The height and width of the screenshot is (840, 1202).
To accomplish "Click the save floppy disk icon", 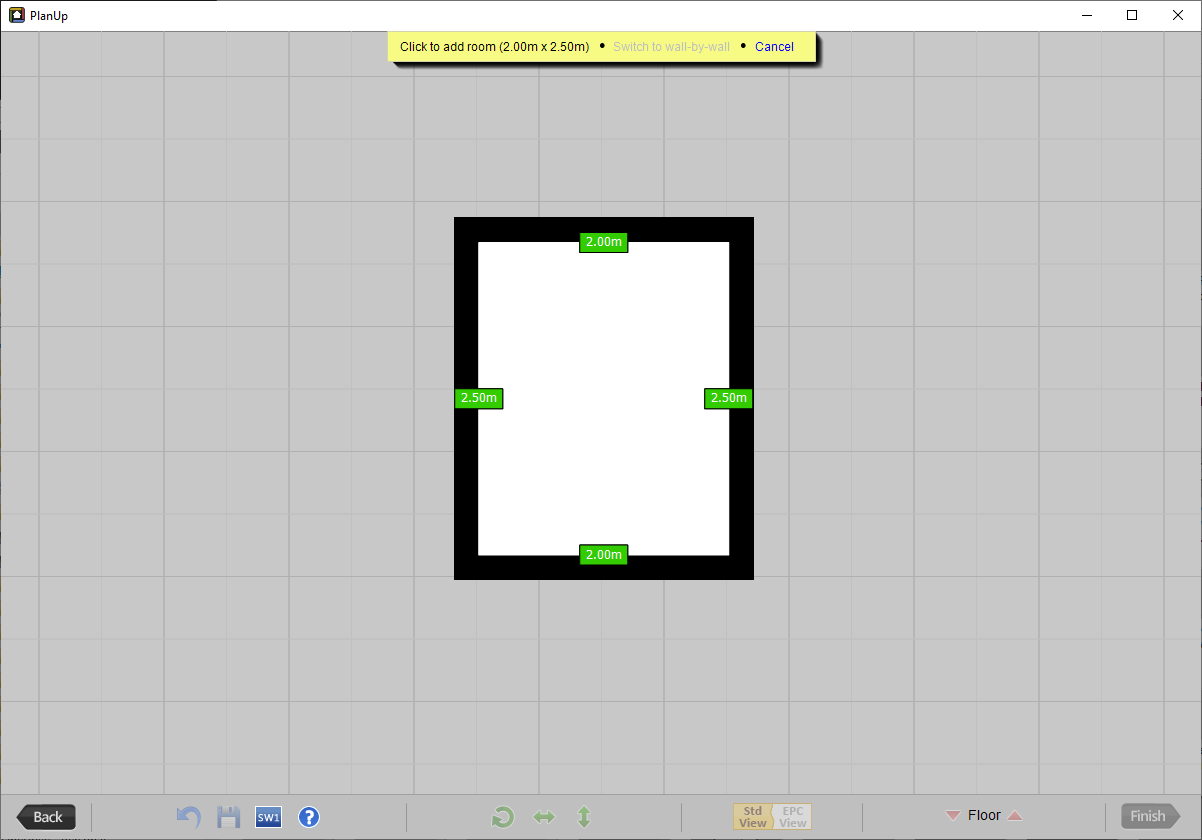I will (x=229, y=817).
